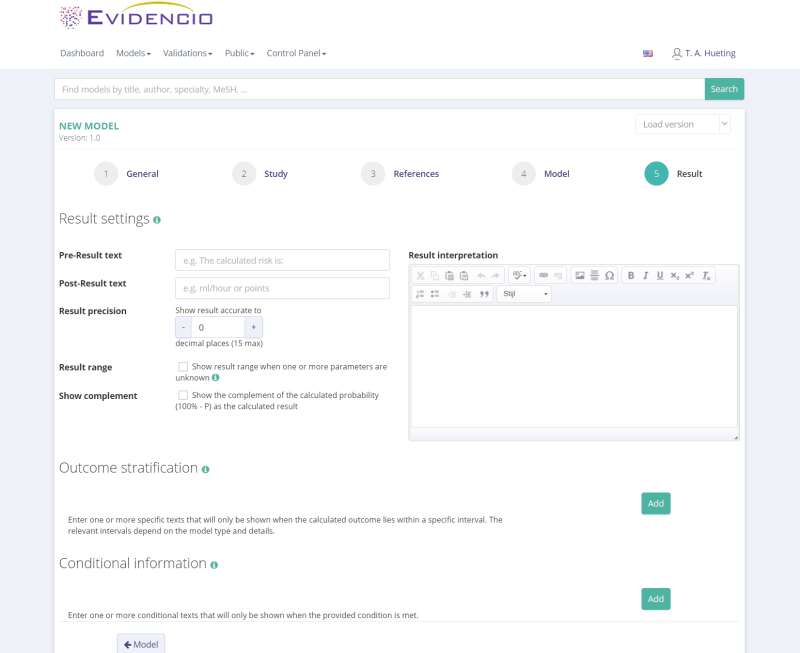Insert a block quote in the editor
The height and width of the screenshot is (653, 800).
[485, 294]
